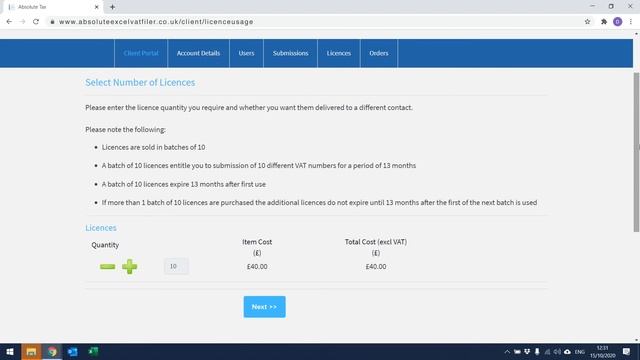This screenshot has width=640, height=360.
Task: Click the cloud sync tray icon
Action: (x=567, y=351)
